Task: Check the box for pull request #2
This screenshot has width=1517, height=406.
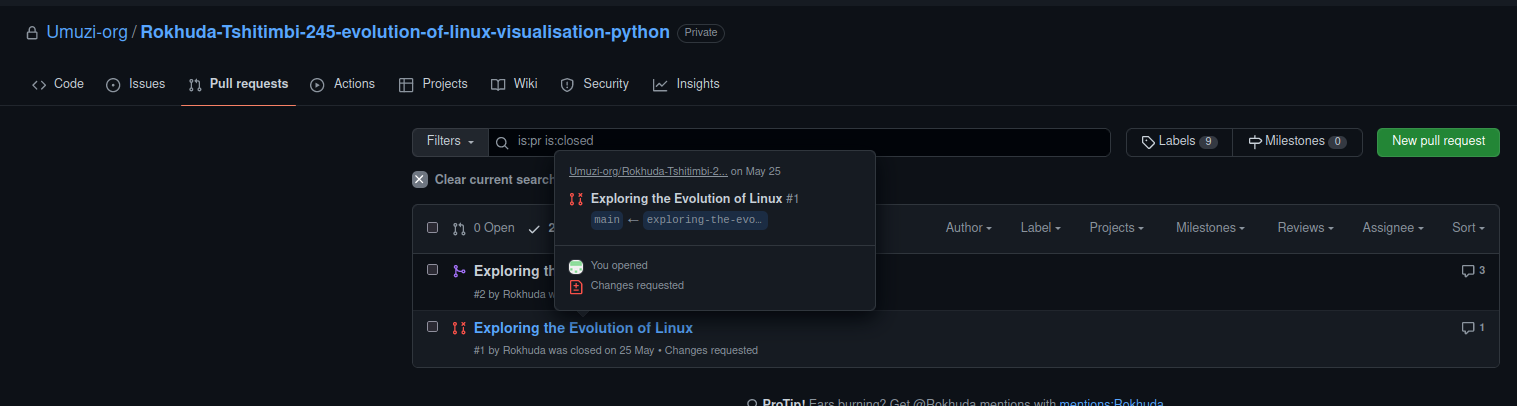Action: [433, 270]
